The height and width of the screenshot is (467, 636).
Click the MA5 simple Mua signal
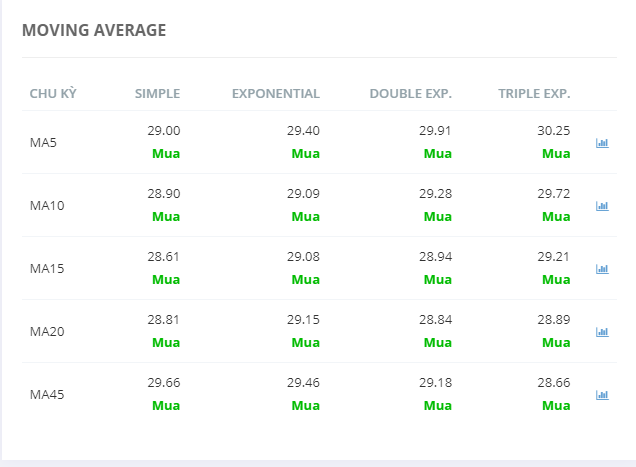tap(166, 154)
